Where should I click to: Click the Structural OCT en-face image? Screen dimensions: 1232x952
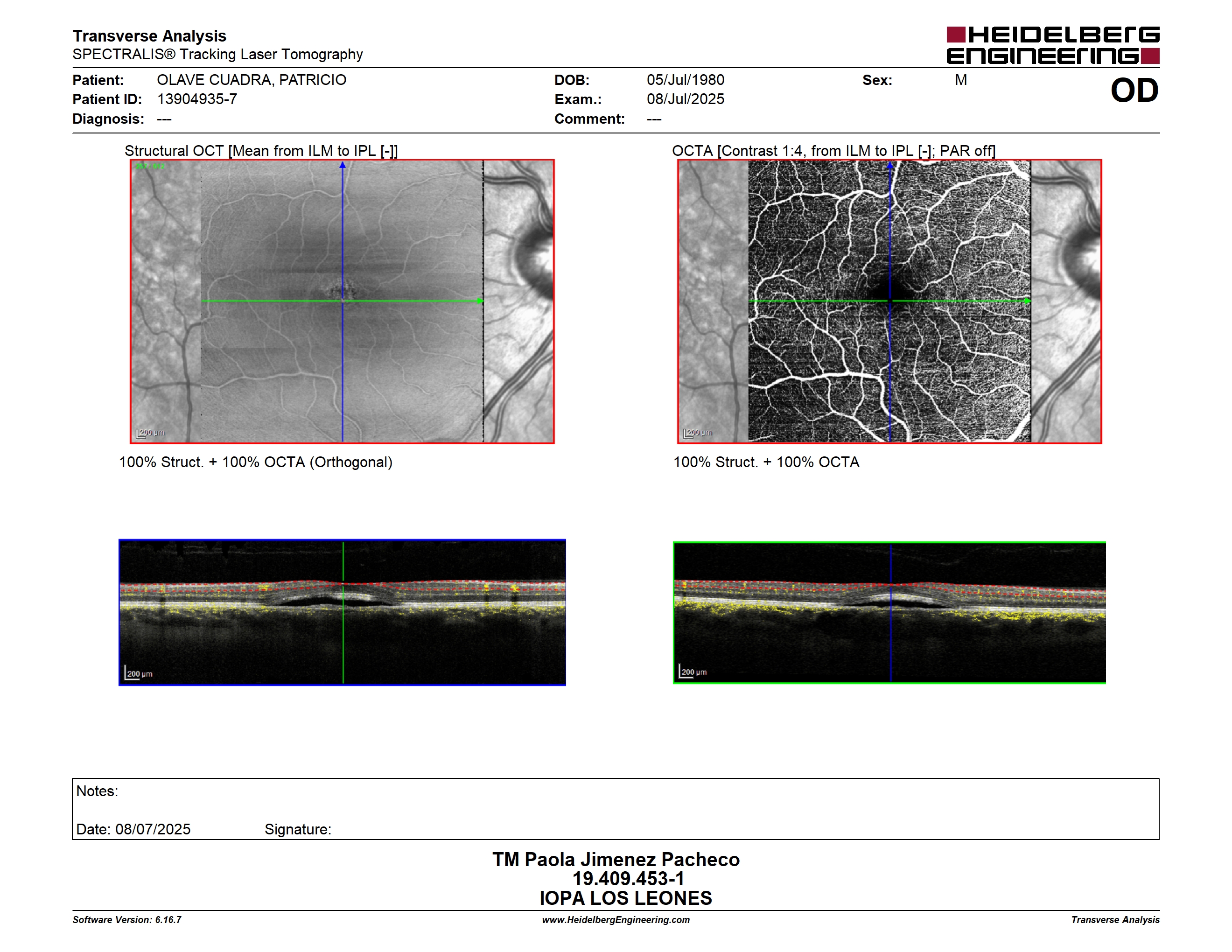(343, 302)
